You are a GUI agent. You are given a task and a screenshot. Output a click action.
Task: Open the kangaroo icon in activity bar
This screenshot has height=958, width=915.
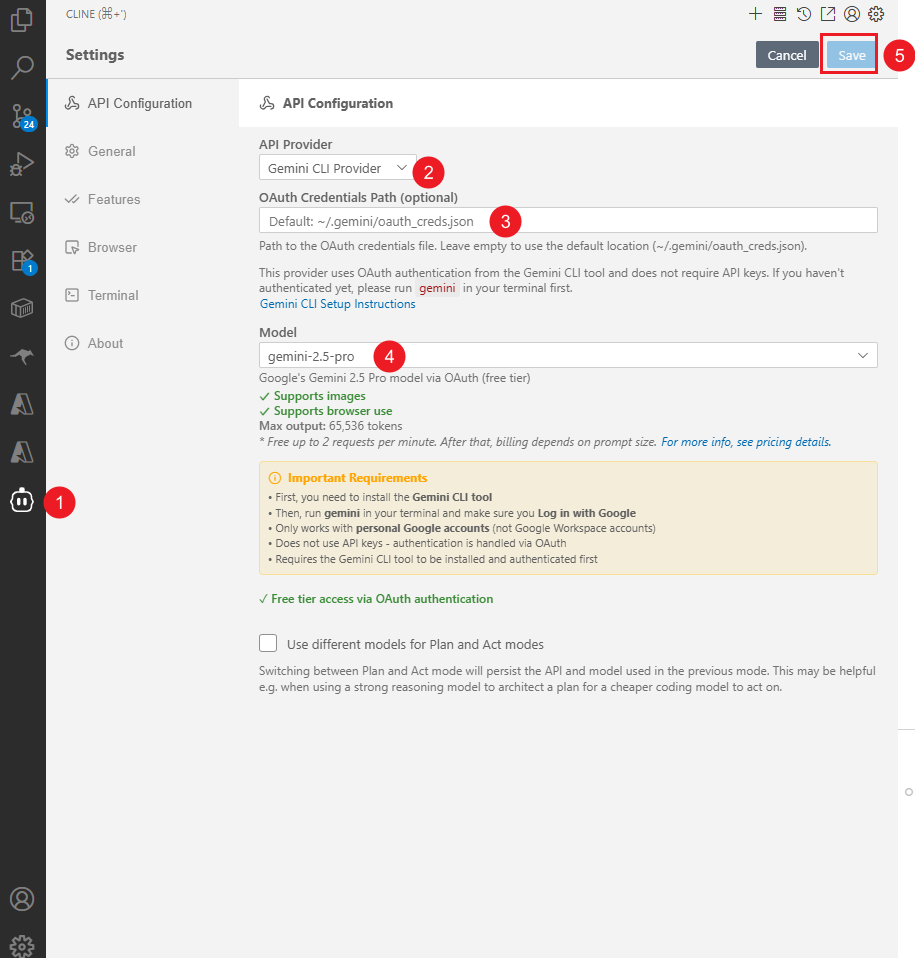coord(22,356)
